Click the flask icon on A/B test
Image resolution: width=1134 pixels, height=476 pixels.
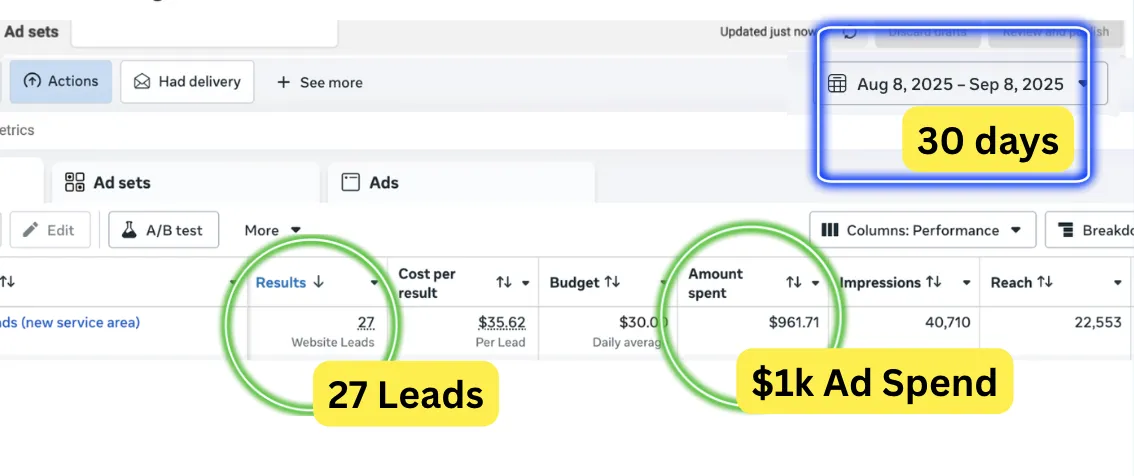[x=129, y=230]
